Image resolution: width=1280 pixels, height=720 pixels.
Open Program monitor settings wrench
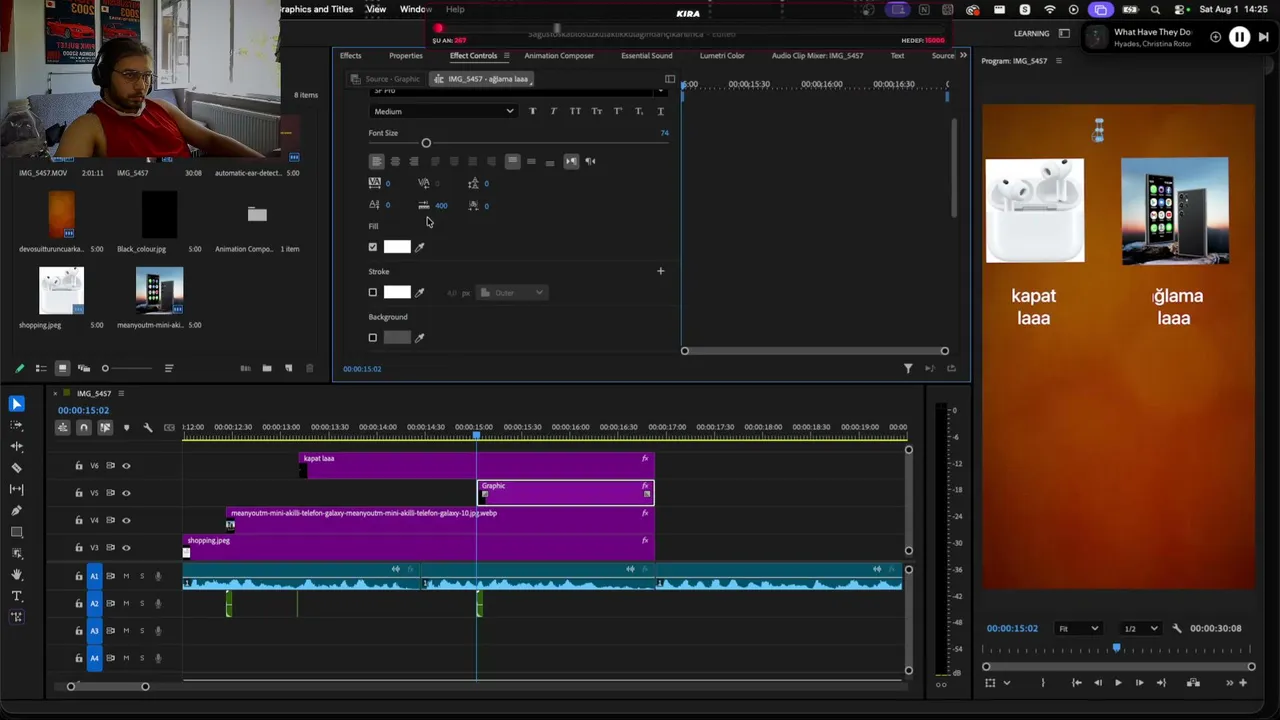pos(1177,628)
